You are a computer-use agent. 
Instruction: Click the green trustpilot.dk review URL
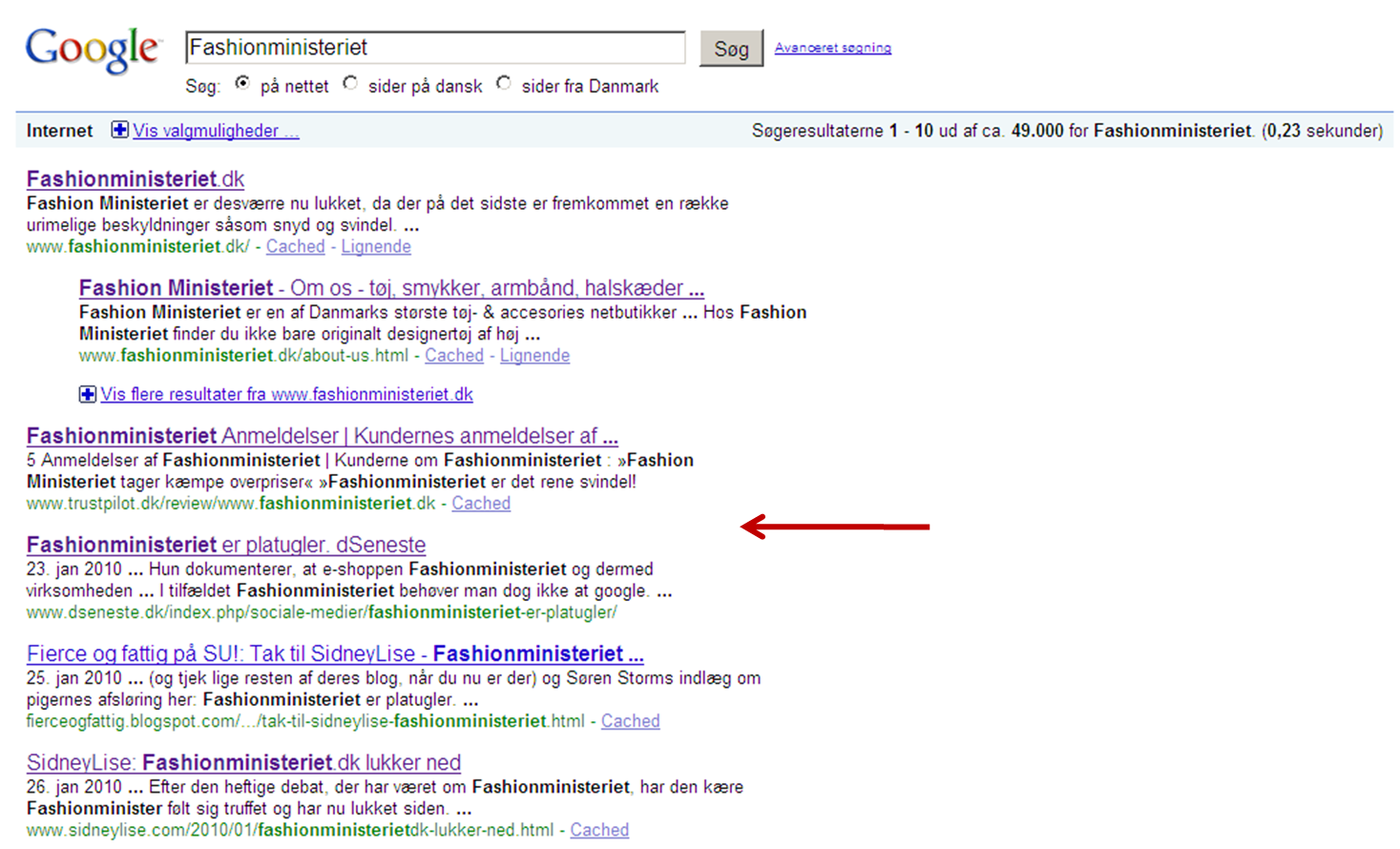point(231,503)
